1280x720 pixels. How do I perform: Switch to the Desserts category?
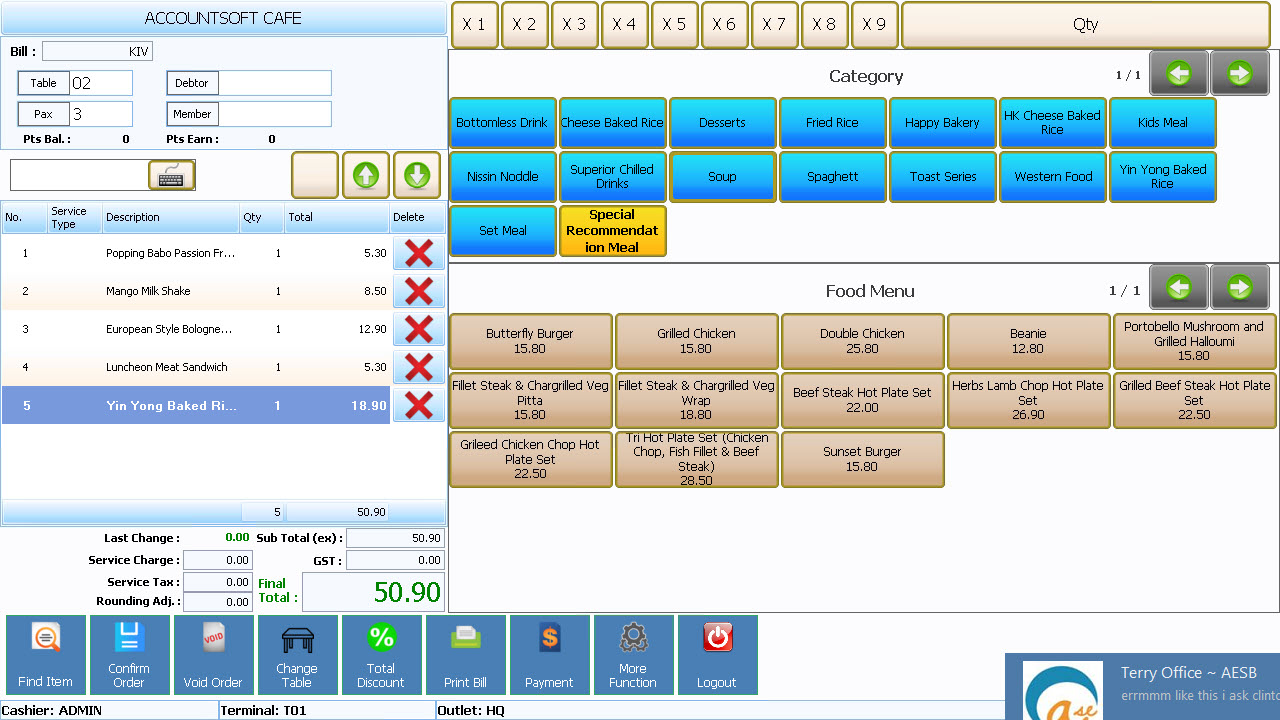(723, 123)
